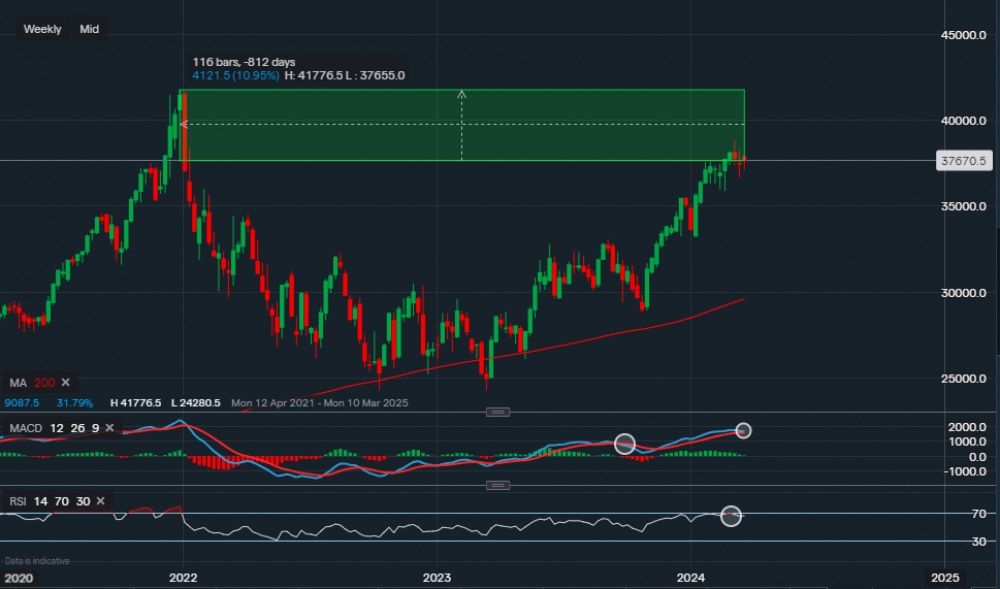
Task: Click the circle marker on RSI line
Action: (731, 516)
